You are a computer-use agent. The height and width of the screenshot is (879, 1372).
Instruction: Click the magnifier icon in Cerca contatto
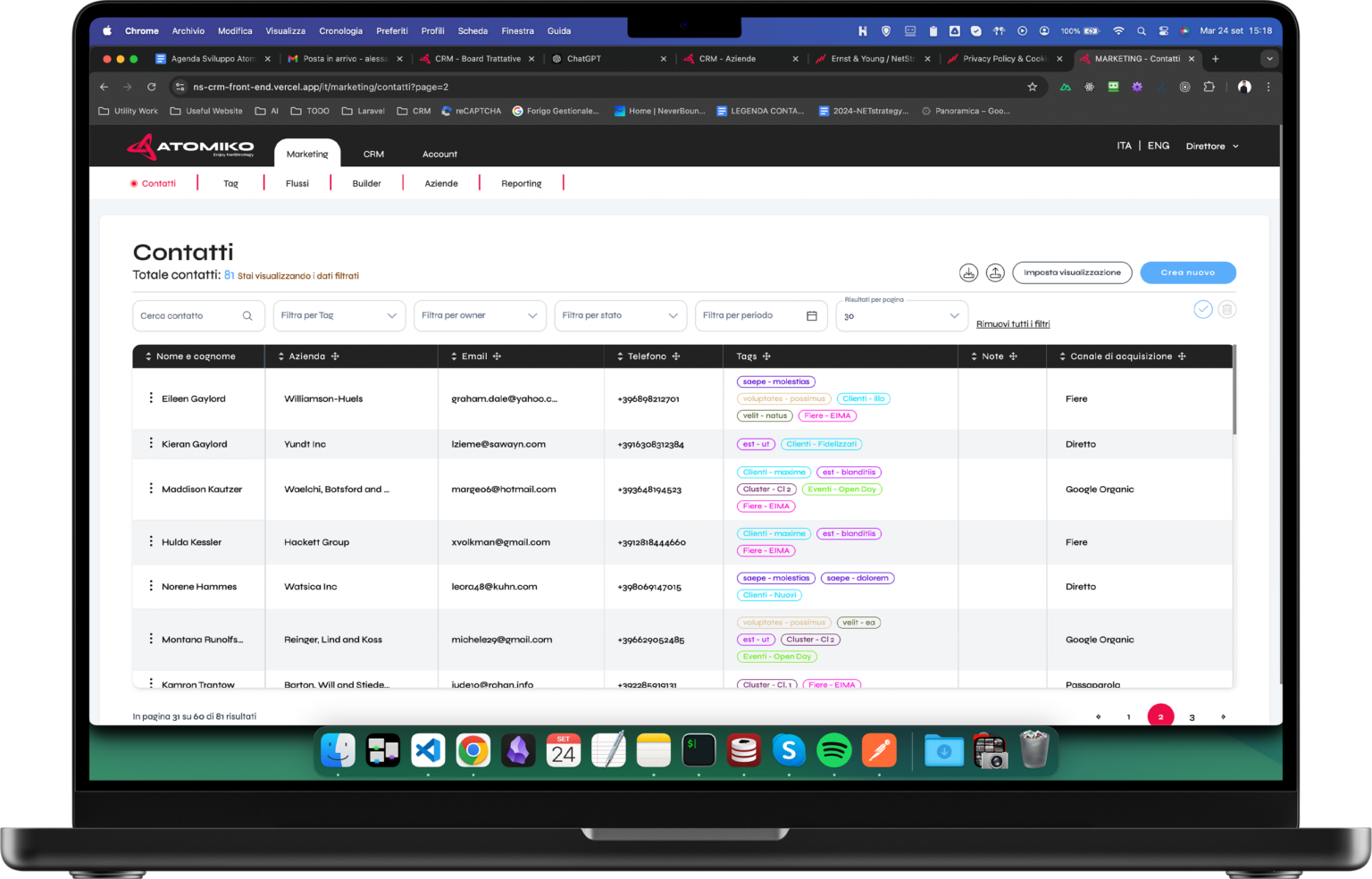247,315
